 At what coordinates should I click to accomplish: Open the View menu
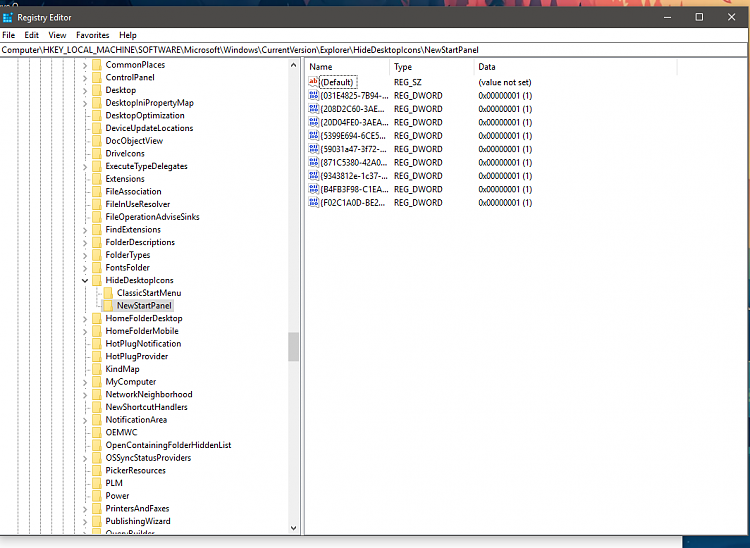click(57, 35)
